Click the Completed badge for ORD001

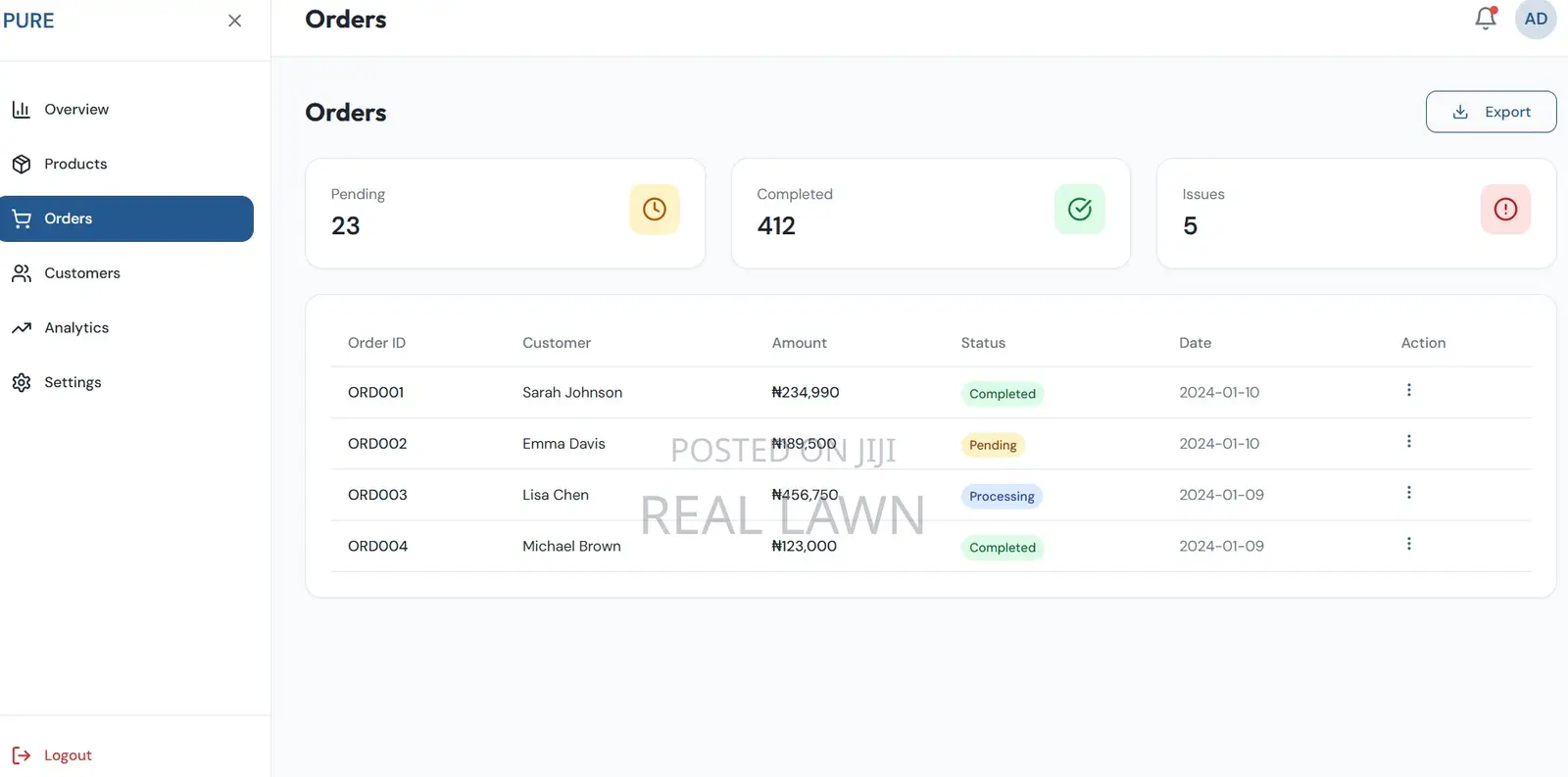pyautogui.click(x=1002, y=394)
